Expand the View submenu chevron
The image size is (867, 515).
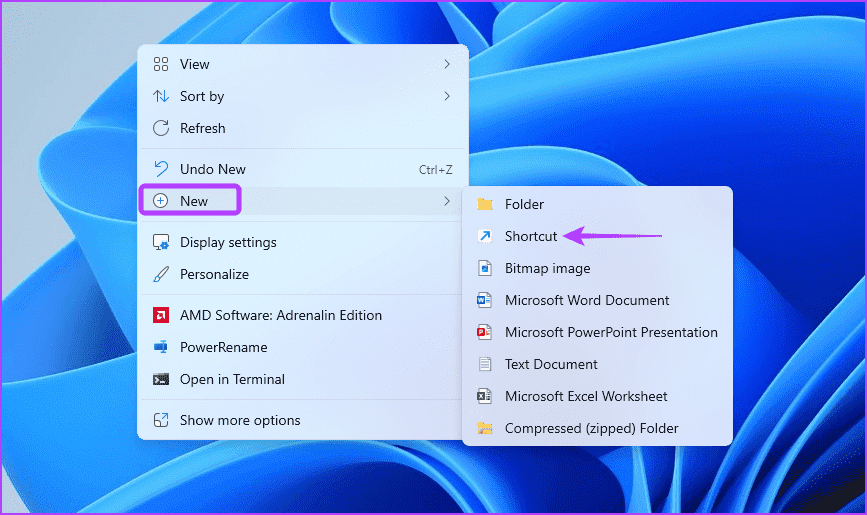447,64
